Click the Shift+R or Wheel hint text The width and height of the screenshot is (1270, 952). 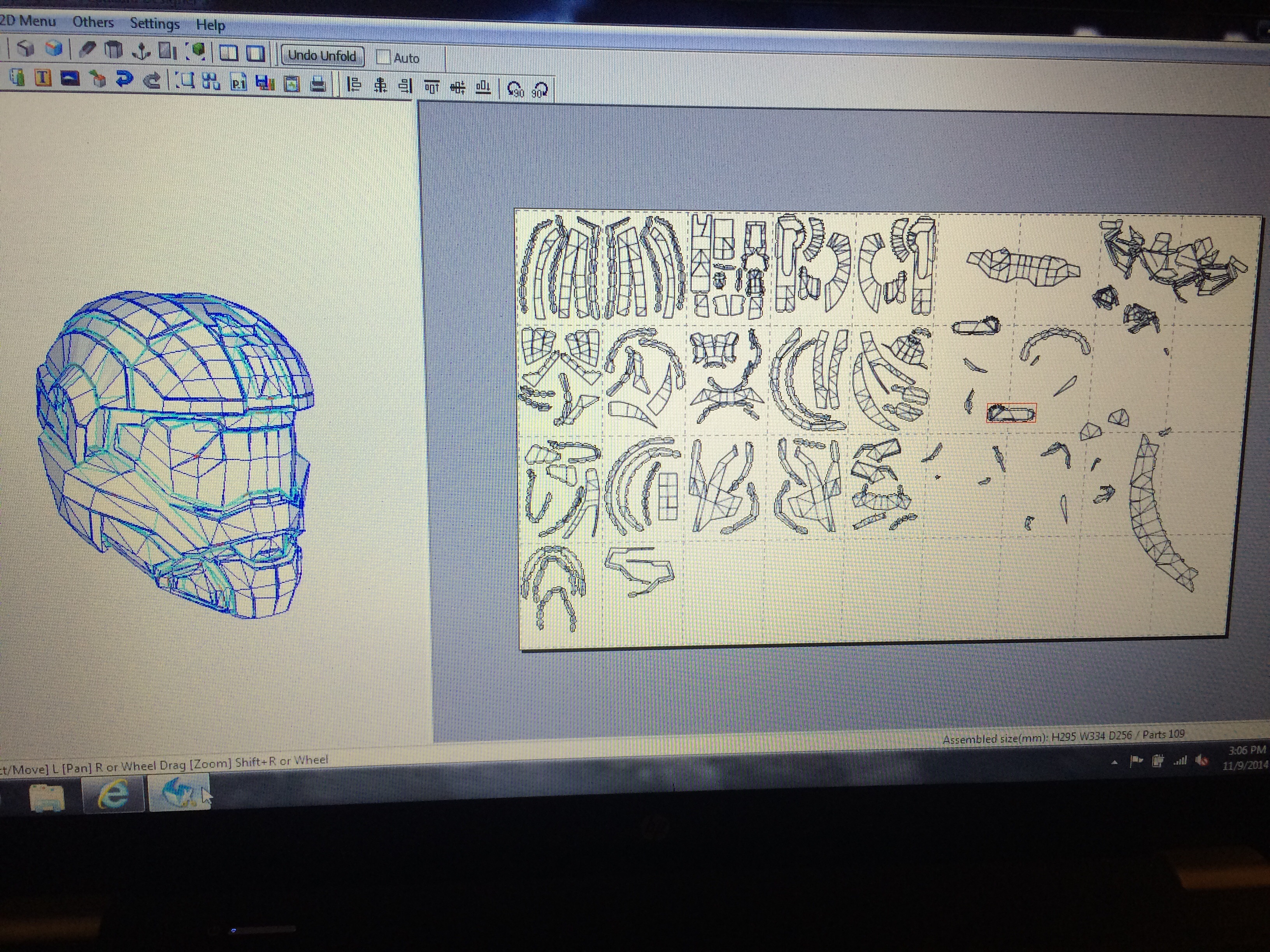281,761
